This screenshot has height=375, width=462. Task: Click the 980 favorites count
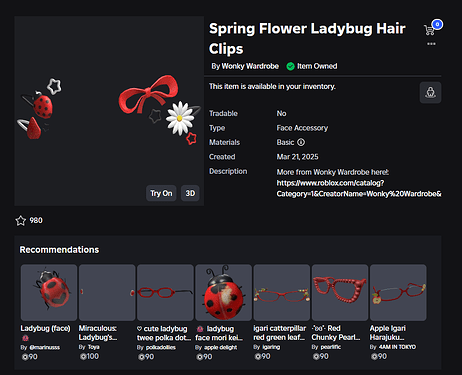coord(36,220)
